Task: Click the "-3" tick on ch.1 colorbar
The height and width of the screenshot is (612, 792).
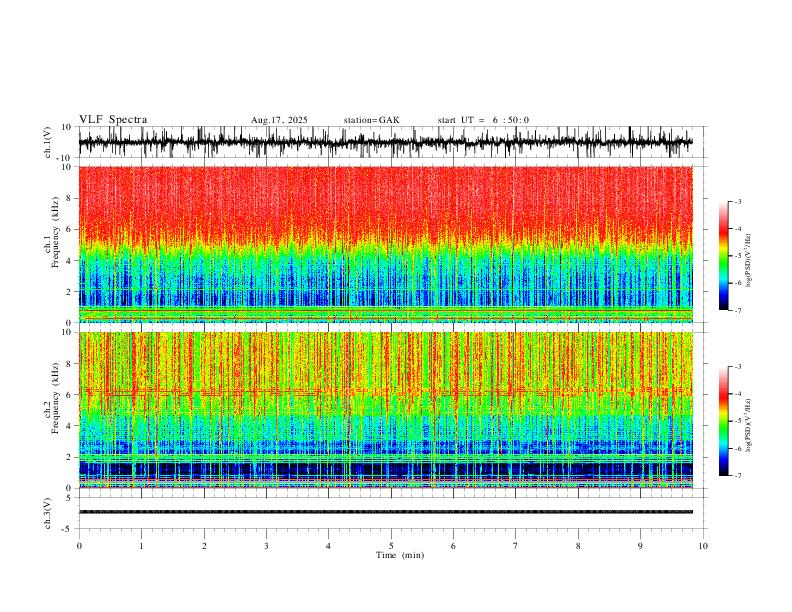Action: pyautogui.click(x=737, y=201)
